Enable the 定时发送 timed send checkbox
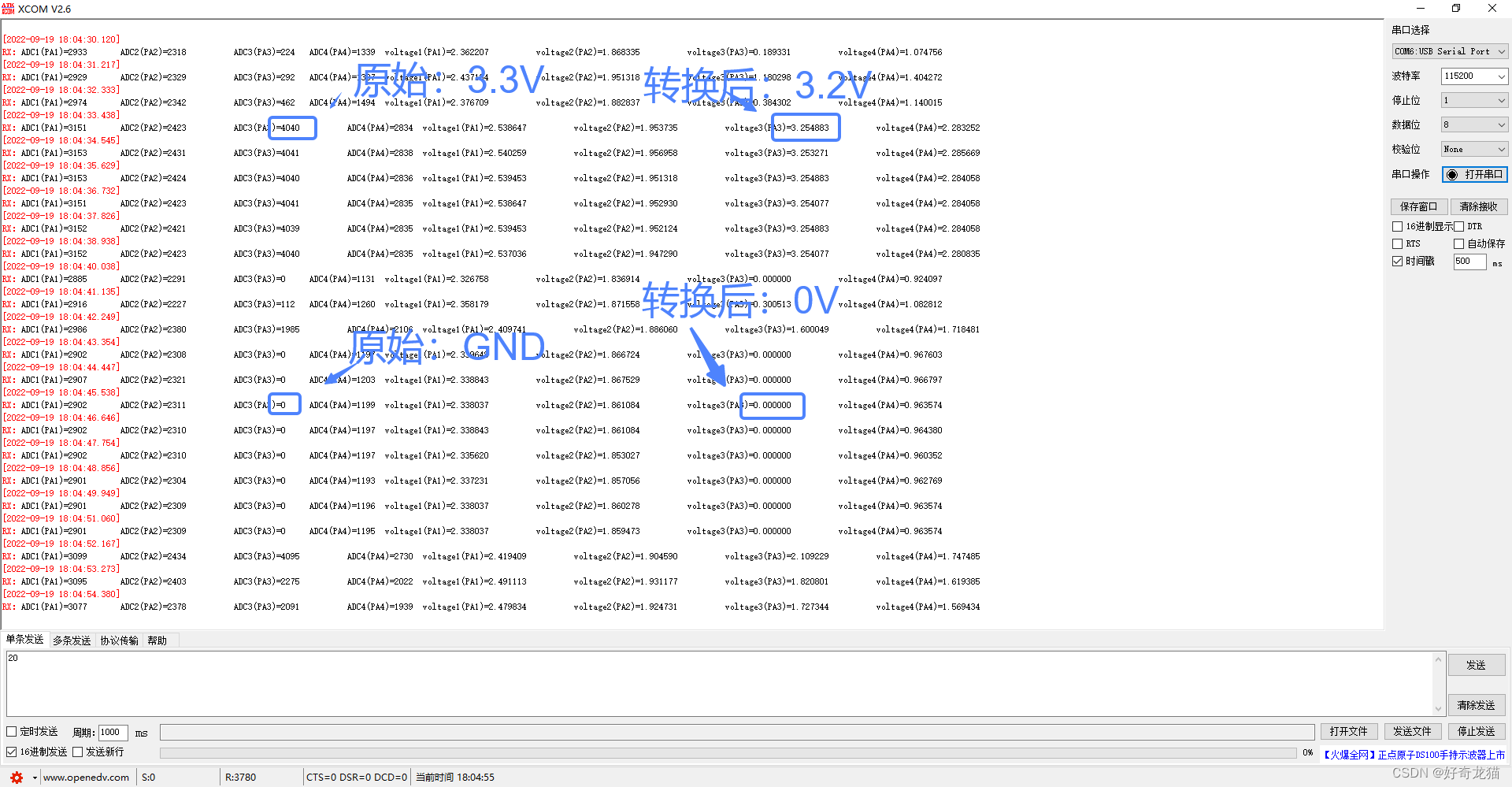1512x787 pixels. pyautogui.click(x=12, y=732)
